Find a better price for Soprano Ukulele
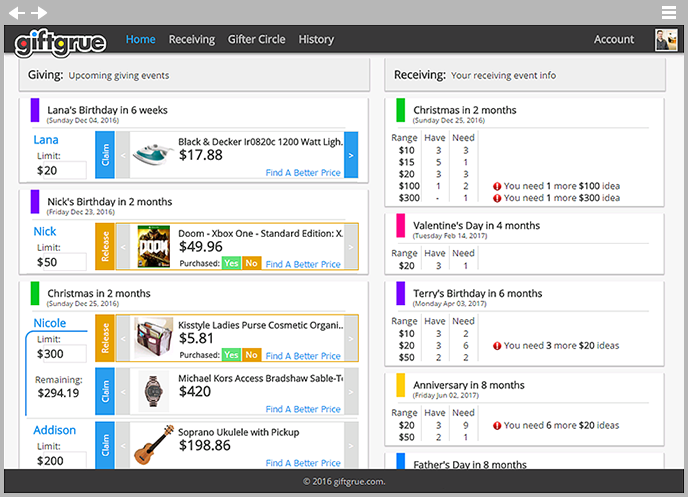Screen dimensions: 688x497 click(x=303, y=463)
